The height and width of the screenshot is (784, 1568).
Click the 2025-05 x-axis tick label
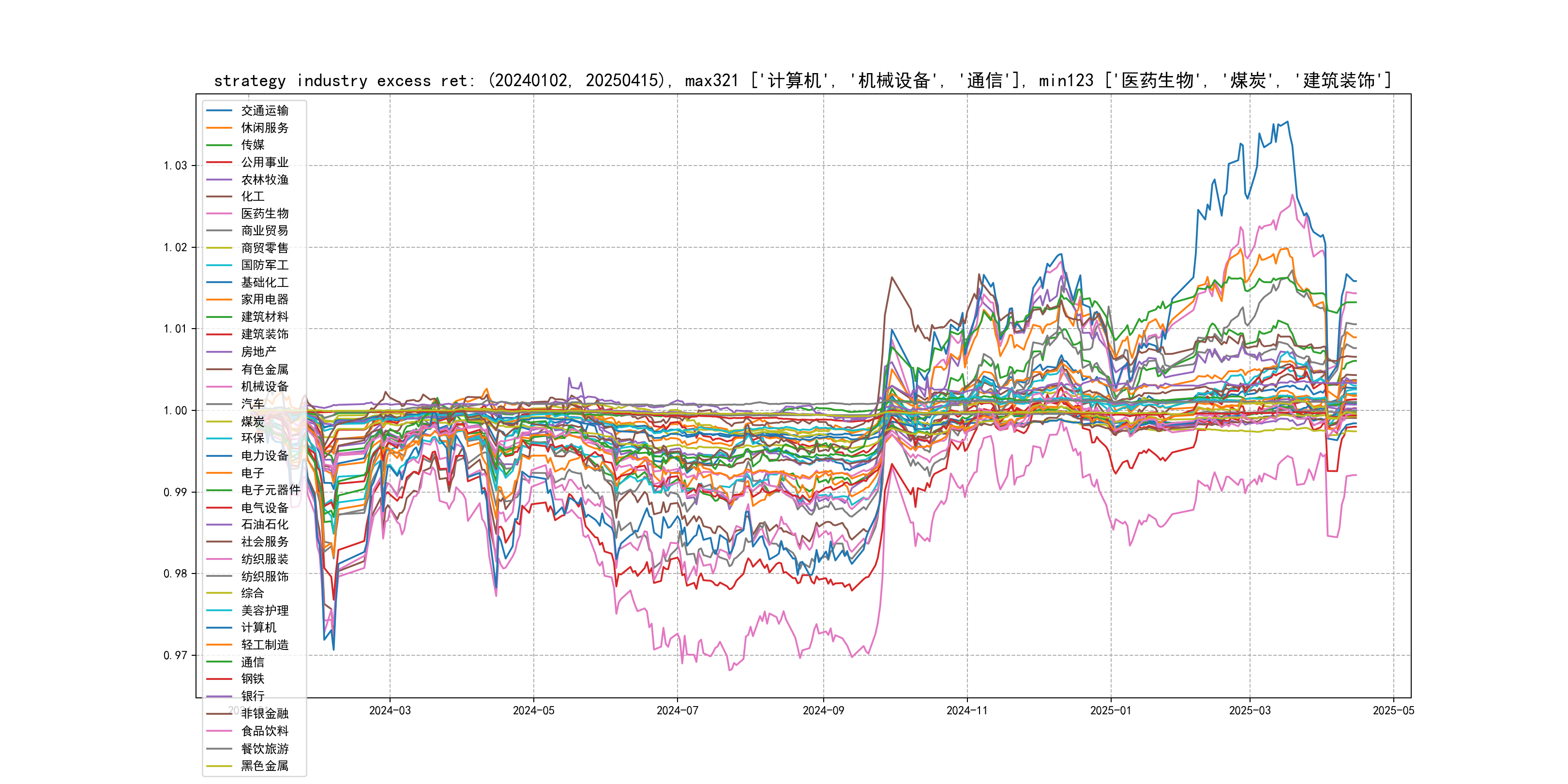click(x=1393, y=710)
